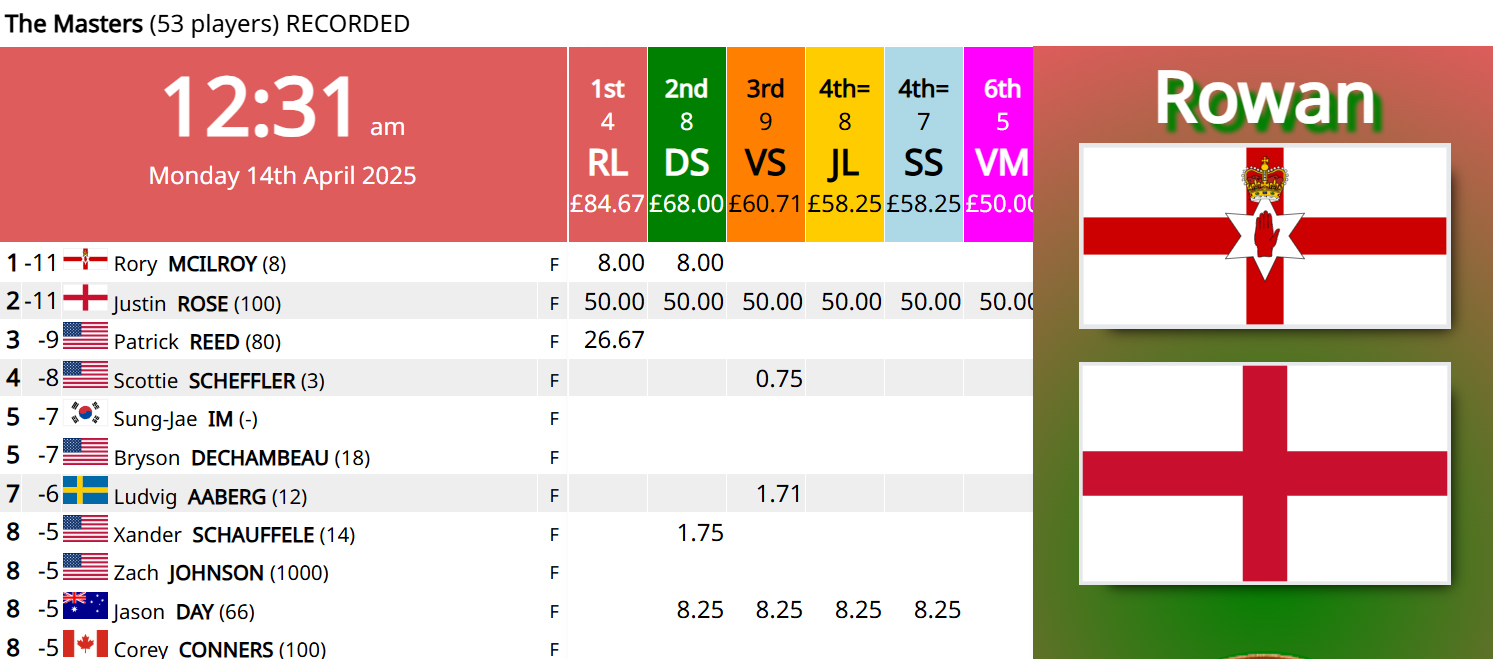Click Rory McIlroy's Northern Ireland flag icon

click(85, 261)
